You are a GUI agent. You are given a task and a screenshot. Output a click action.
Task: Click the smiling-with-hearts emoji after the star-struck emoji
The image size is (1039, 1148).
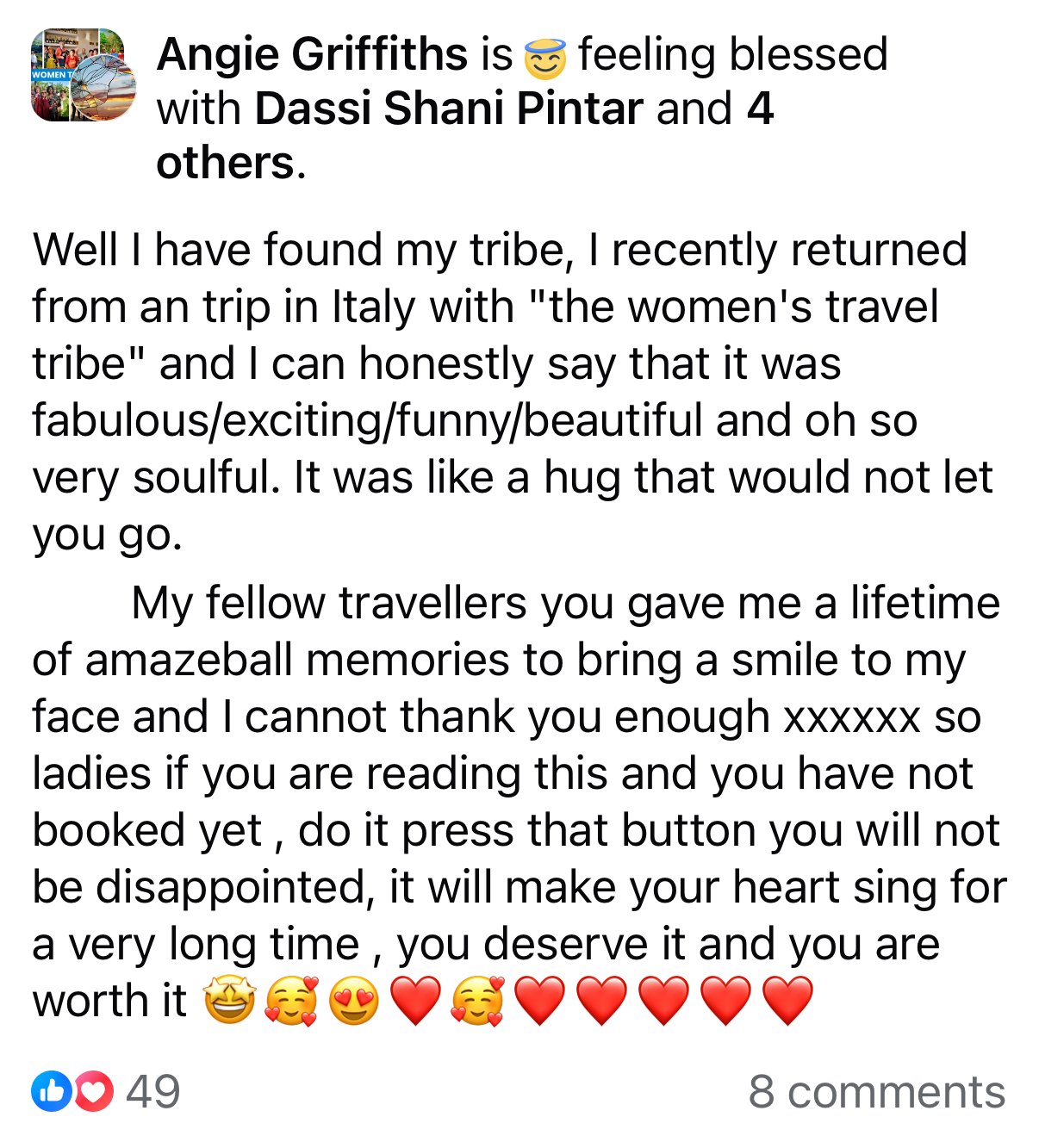point(293,999)
